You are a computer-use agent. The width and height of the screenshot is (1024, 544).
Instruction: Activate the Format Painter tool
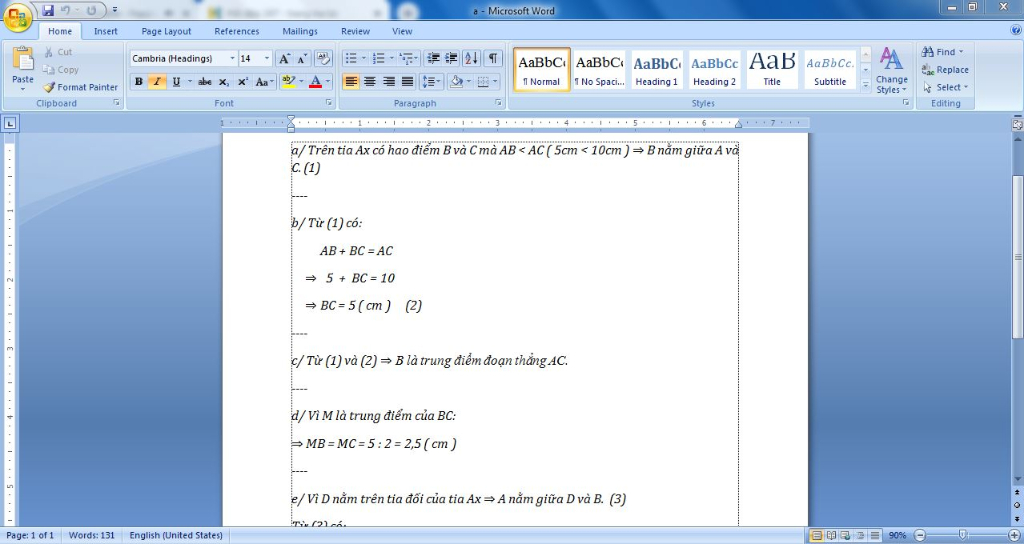(x=81, y=87)
